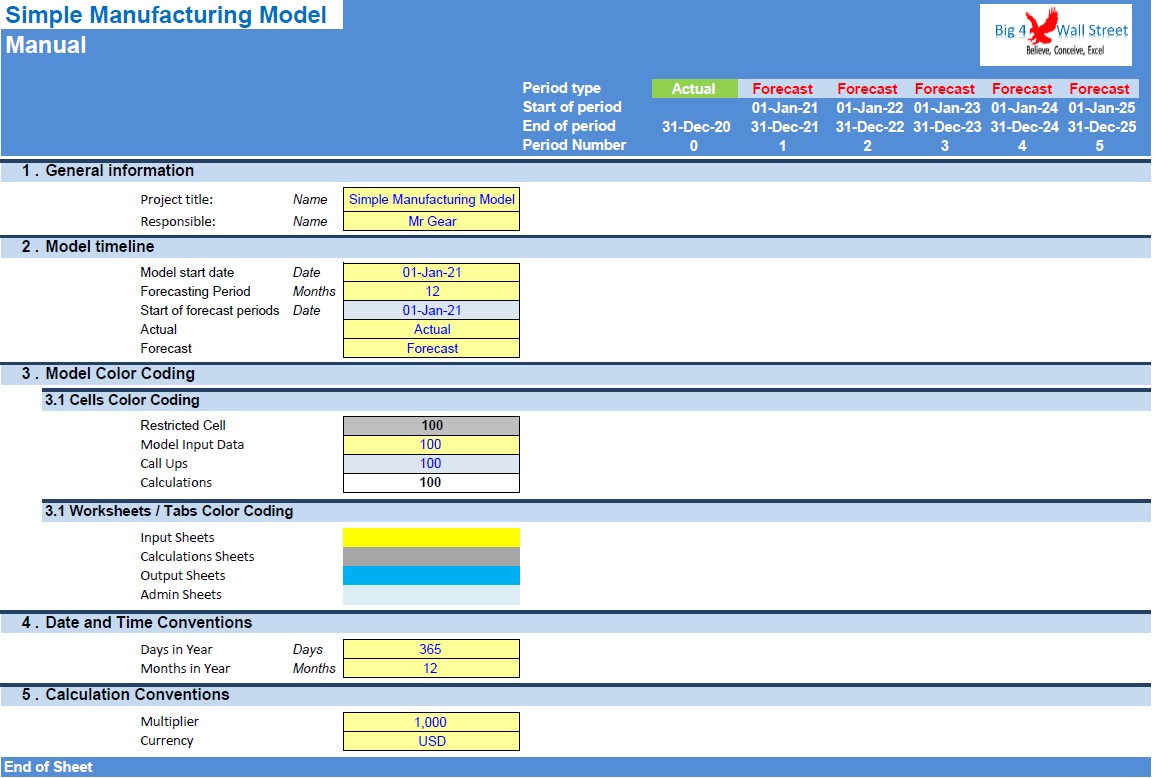Click the Start of forecast periods cell
Screen dimensions: 1155x778
point(432,311)
